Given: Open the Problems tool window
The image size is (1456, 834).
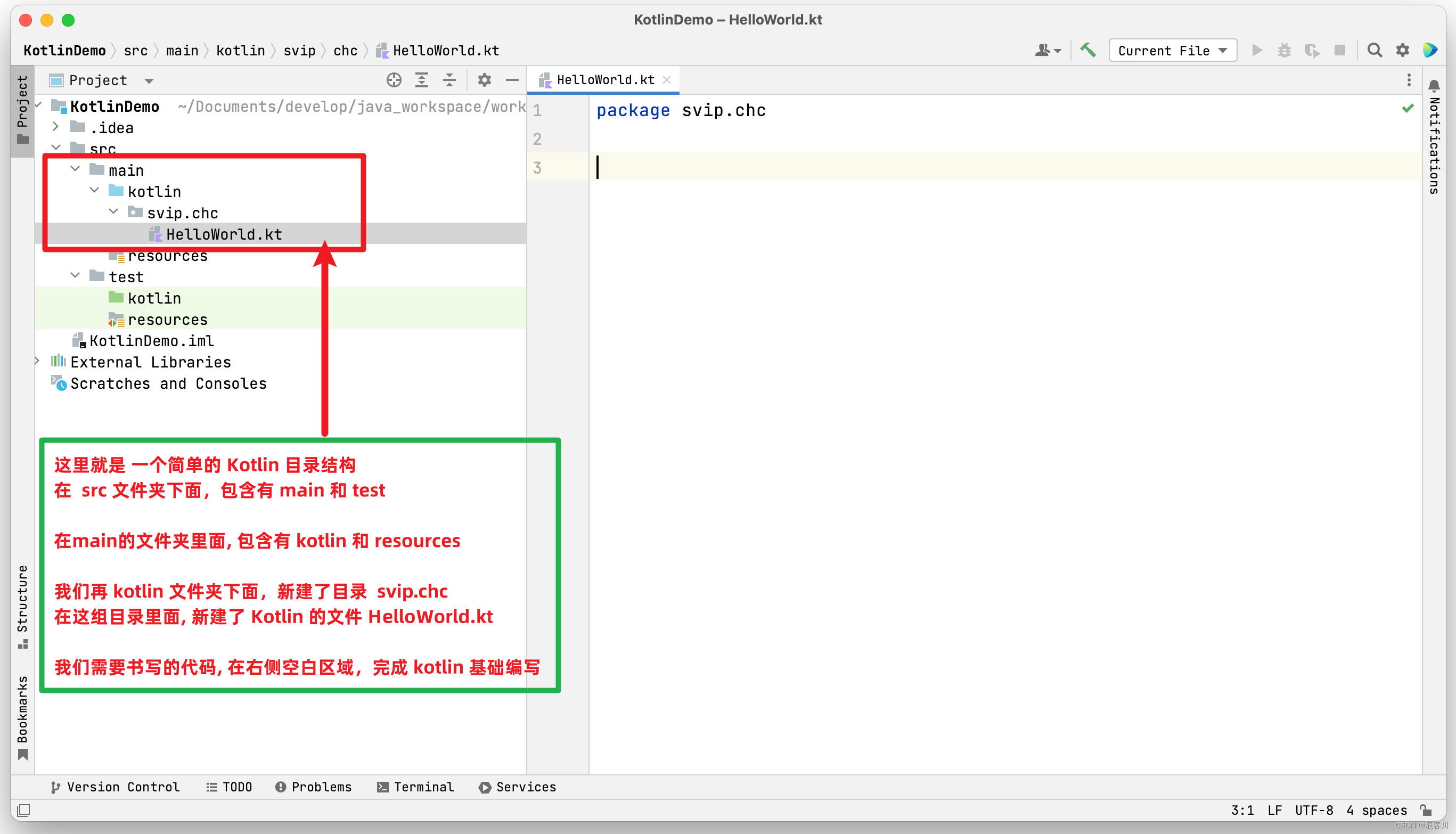Looking at the screenshot, I should pyautogui.click(x=313, y=787).
